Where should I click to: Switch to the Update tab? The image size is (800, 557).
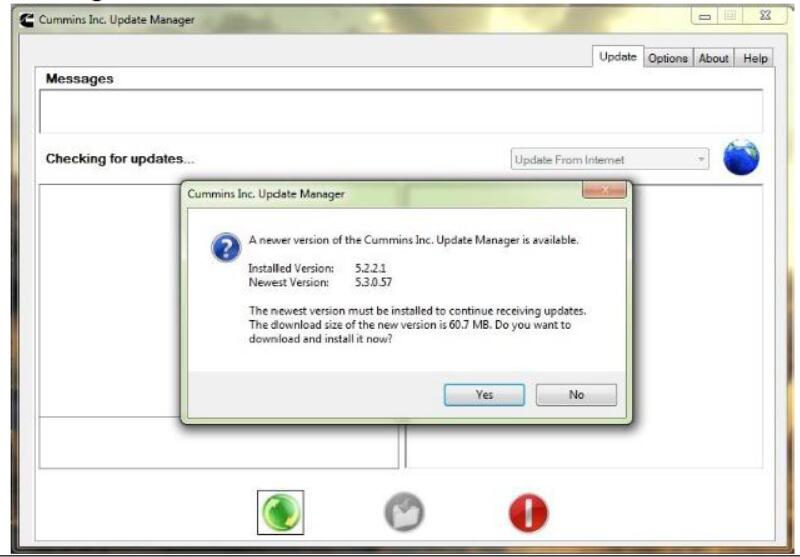(x=617, y=57)
